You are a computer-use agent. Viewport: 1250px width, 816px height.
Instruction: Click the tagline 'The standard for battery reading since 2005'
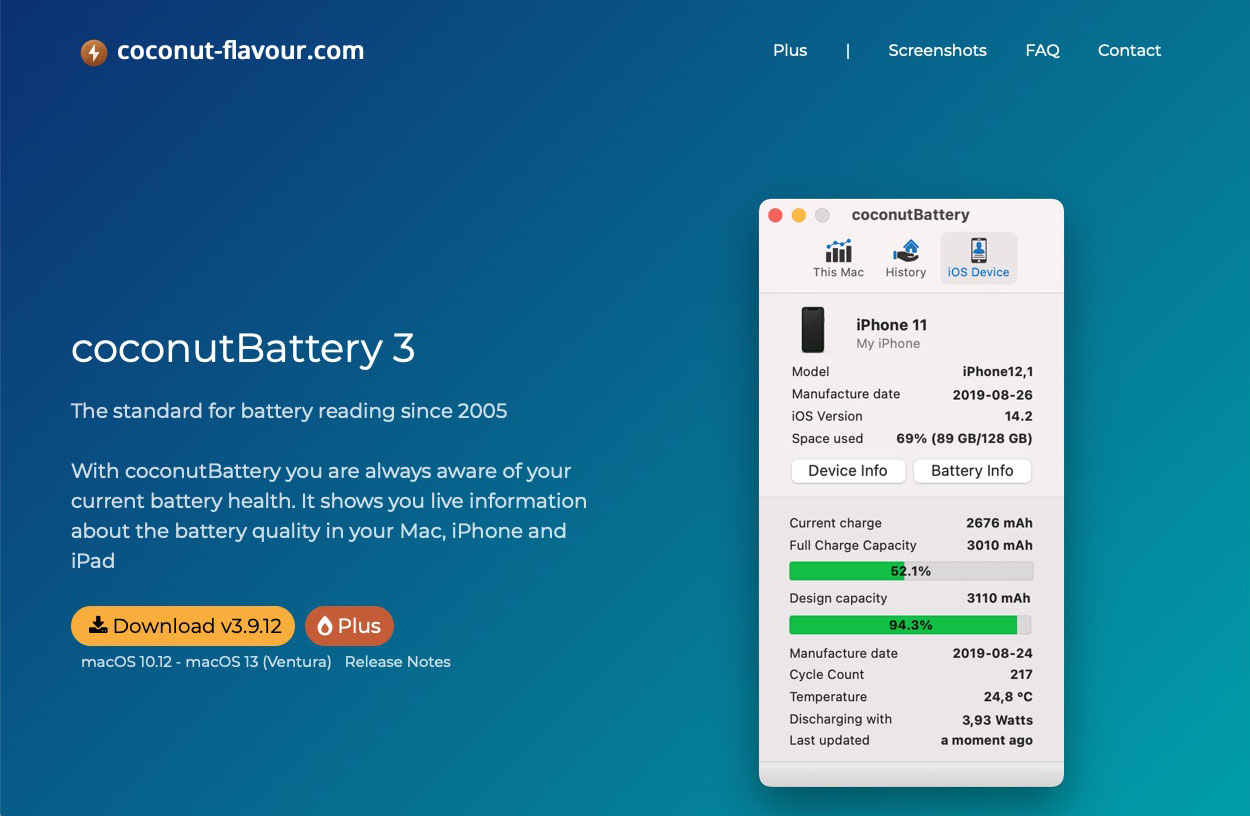[x=289, y=411]
